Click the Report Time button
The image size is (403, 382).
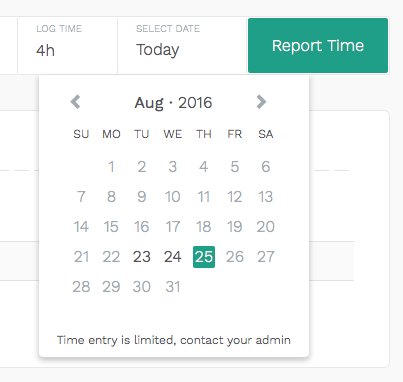point(318,45)
